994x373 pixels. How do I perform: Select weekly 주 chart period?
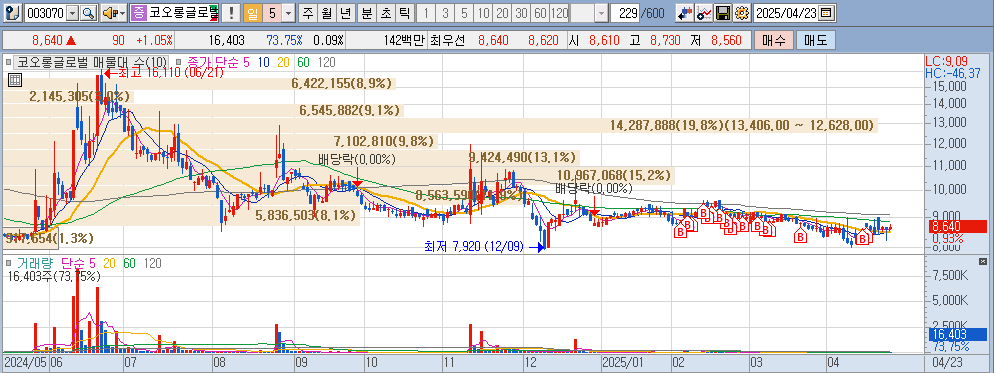pyautogui.click(x=307, y=13)
